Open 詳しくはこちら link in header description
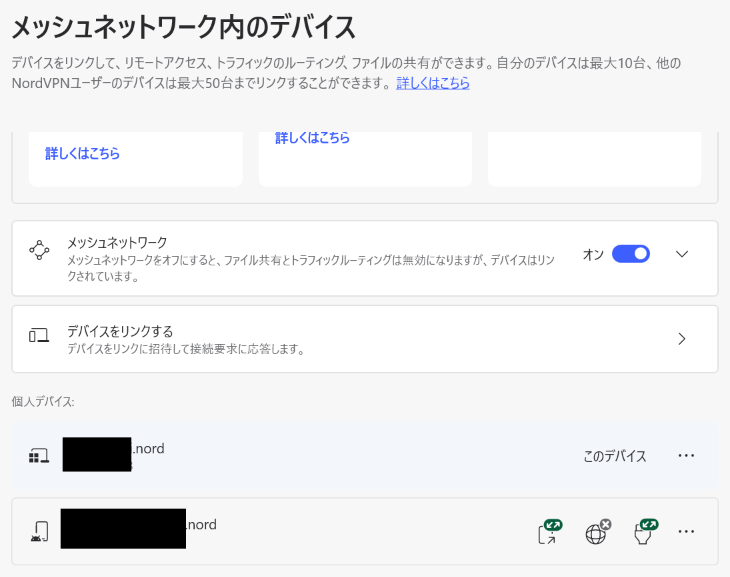The width and height of the screenshot is (730, 577). coord(433,83)
